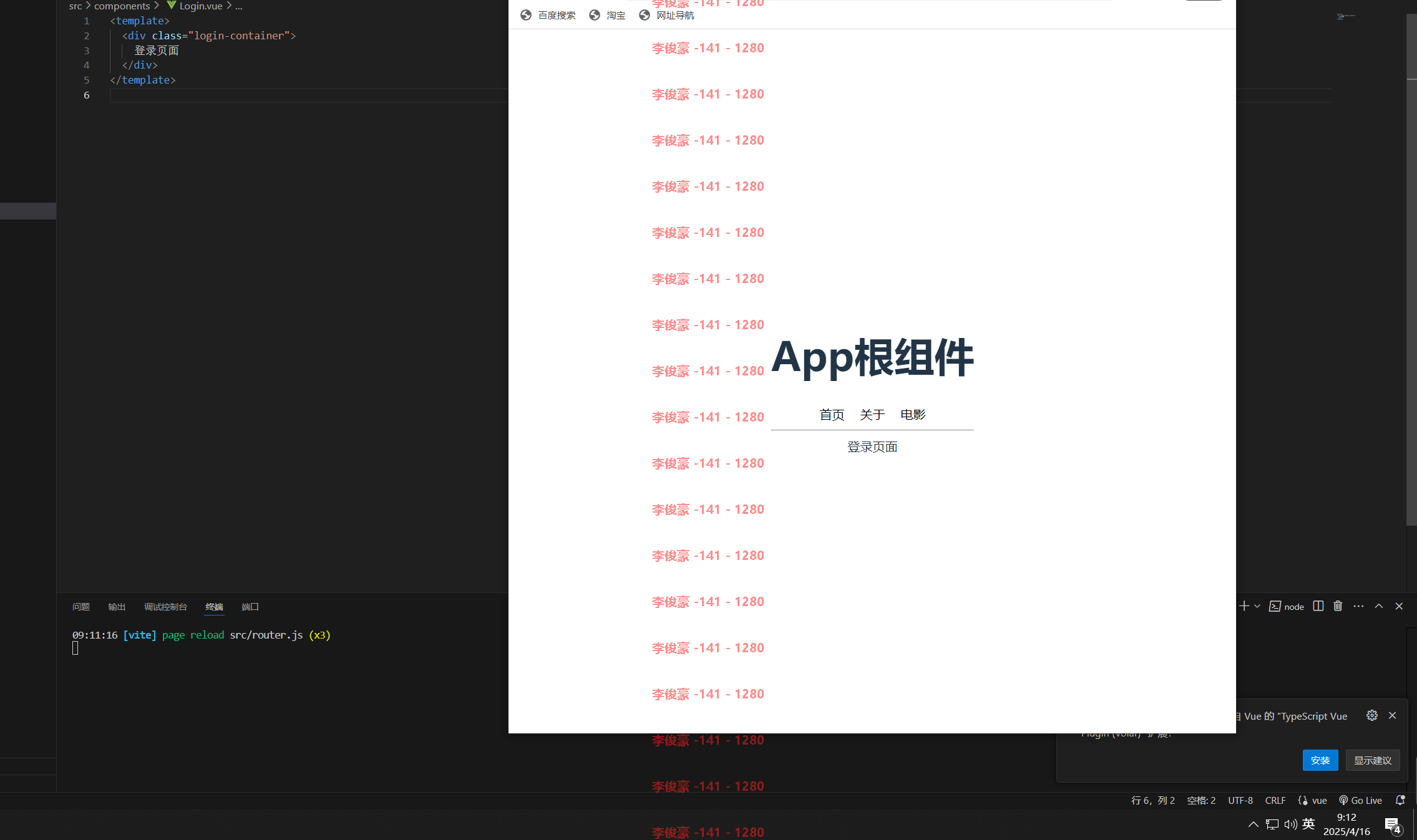Close the terminal panel
The height and width of the screenshot is (840, 1417).
point(1399,606)
